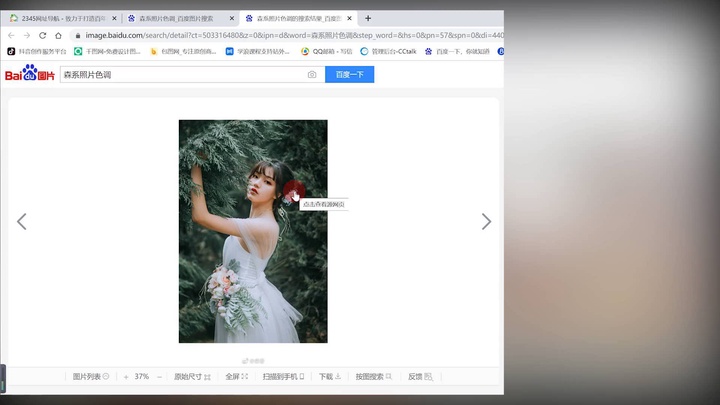Close the active 搜索结果 tab
The image size is (720, 405).
pyautogui.click(x=349, y=18)
